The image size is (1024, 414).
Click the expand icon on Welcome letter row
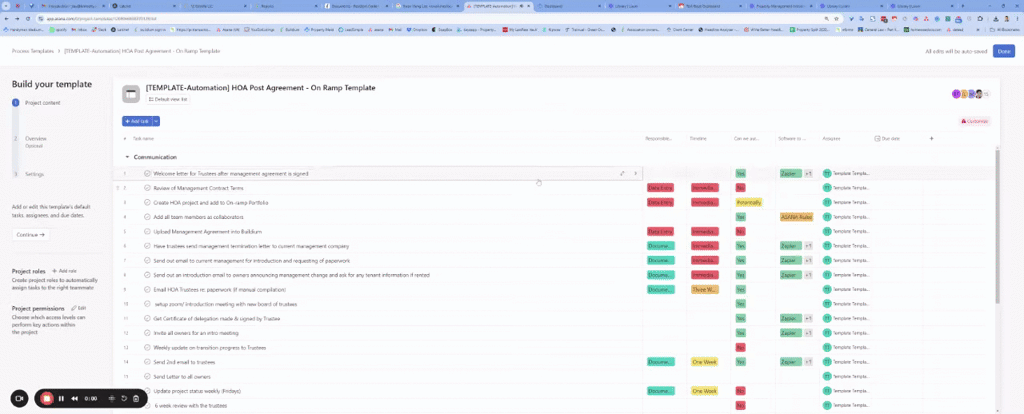(622, 174)
